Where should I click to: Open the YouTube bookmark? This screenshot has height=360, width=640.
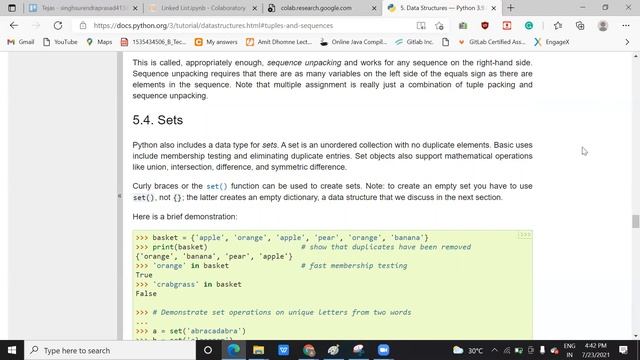pyautogui.click(x=60, y=42)
